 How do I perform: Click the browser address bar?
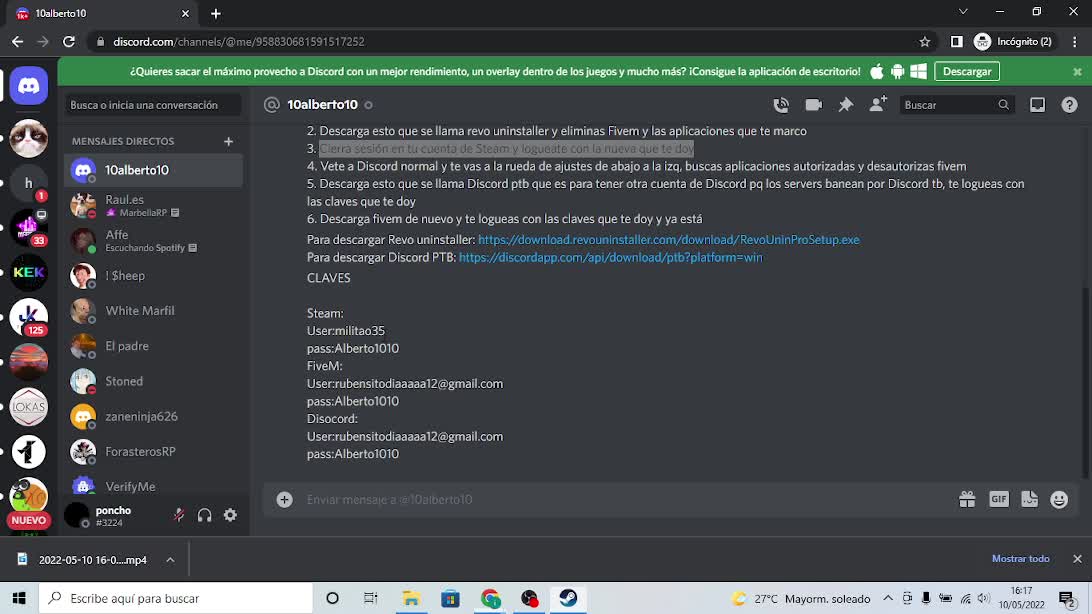(x=507, y=42)
